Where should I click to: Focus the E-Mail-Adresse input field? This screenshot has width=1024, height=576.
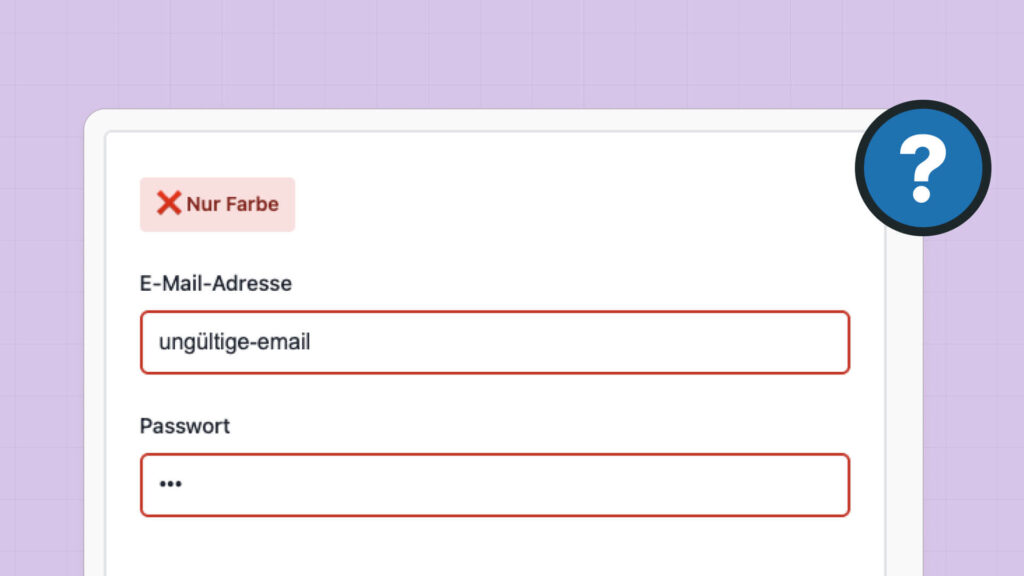pos(494,342)
